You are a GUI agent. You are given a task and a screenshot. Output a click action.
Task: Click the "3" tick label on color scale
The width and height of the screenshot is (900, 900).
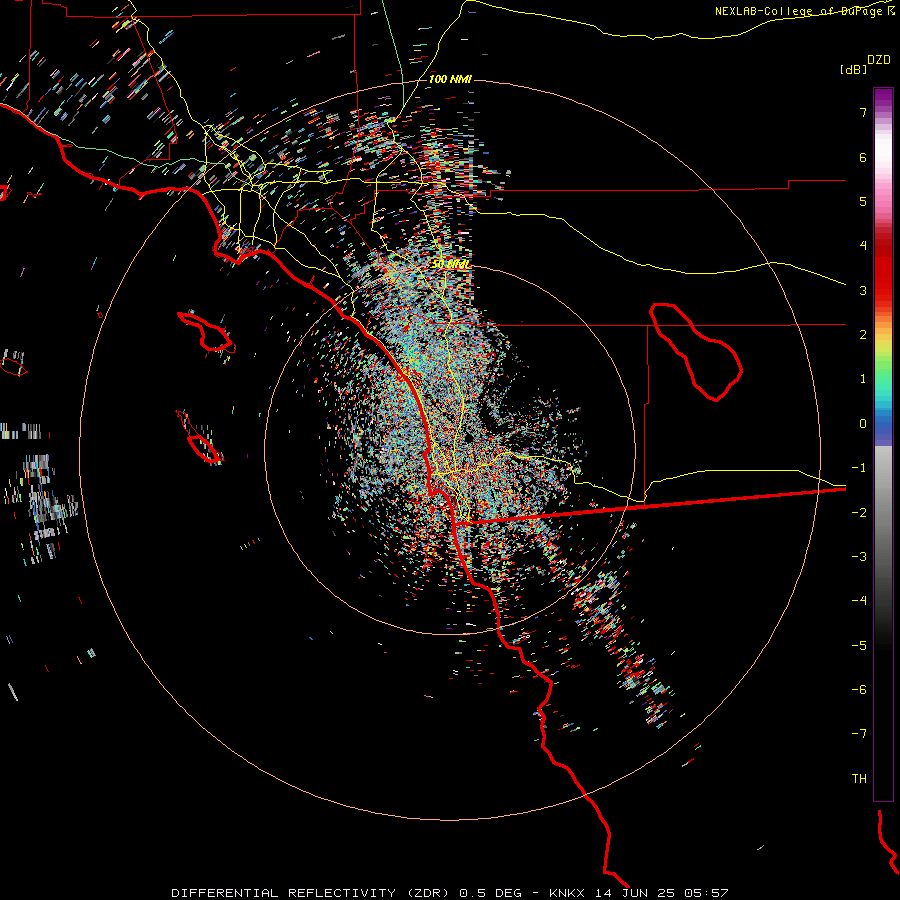point(863,290)
